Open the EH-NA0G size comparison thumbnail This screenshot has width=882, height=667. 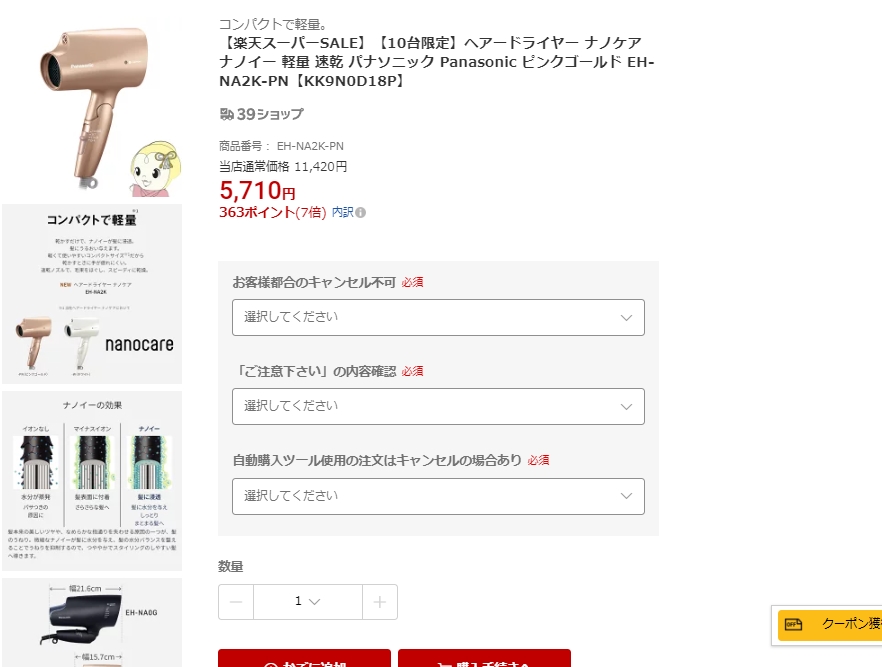click(92, 623)
